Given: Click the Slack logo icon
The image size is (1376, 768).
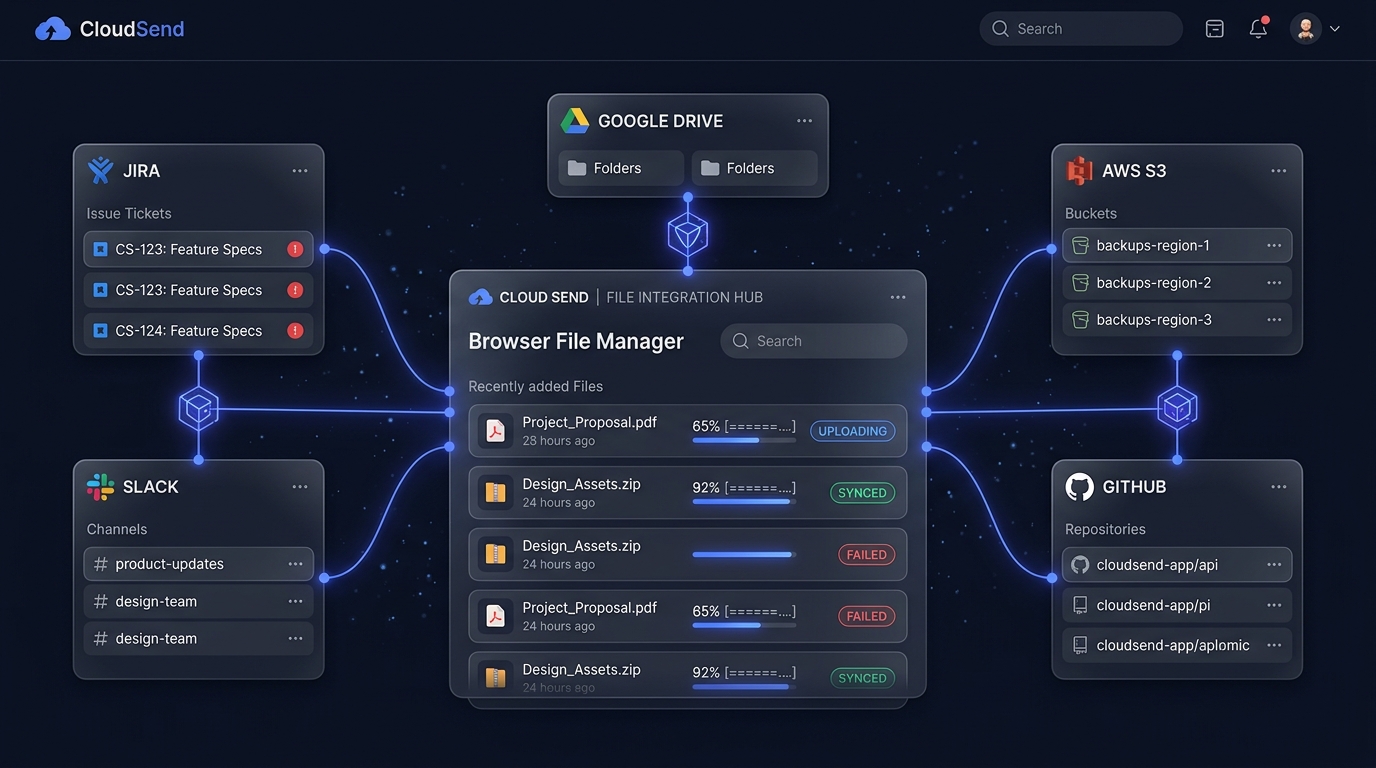Looking at the screenshot, I should (x=100, y=487).
